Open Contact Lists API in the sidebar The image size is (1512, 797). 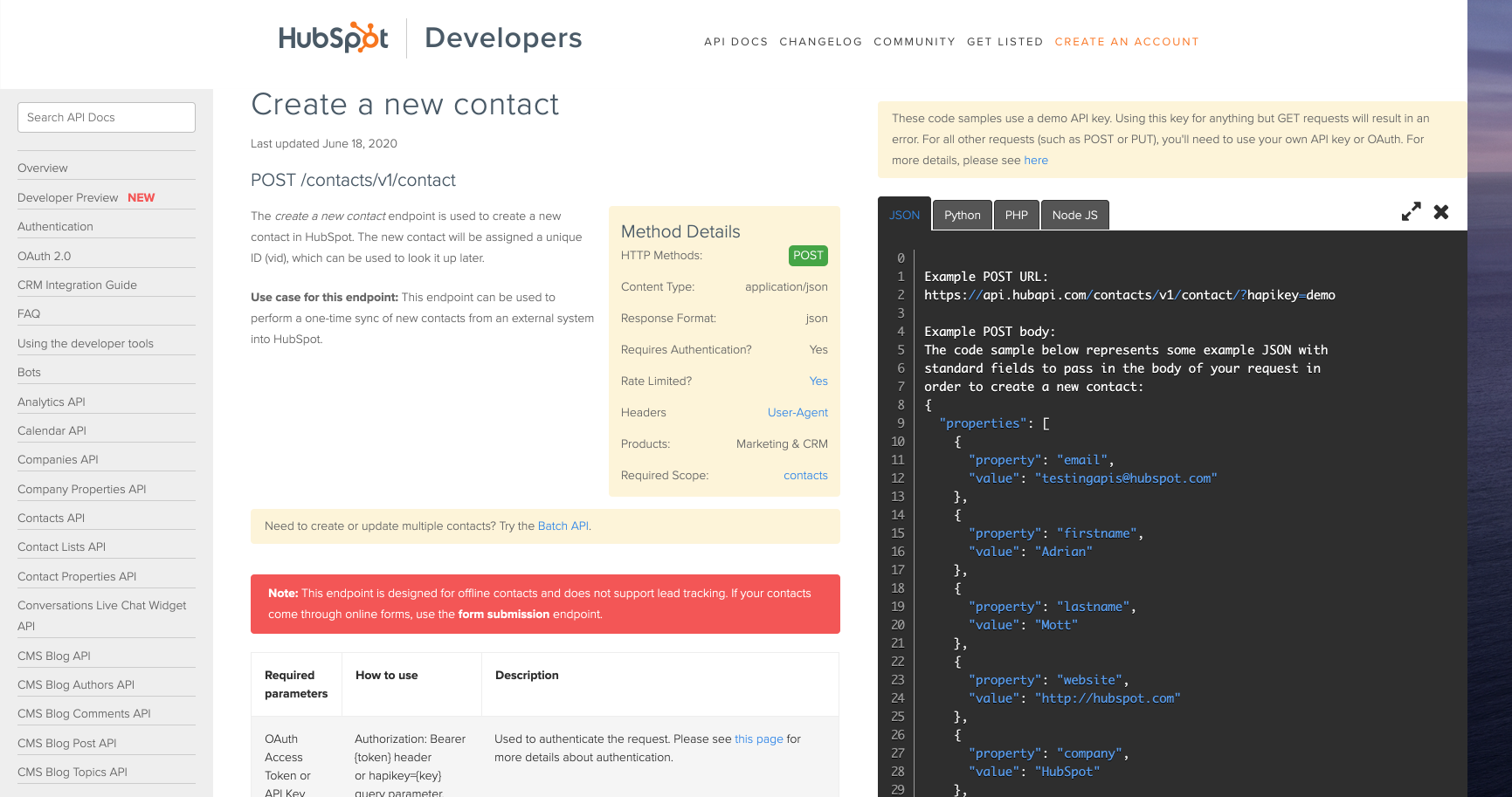61,546
